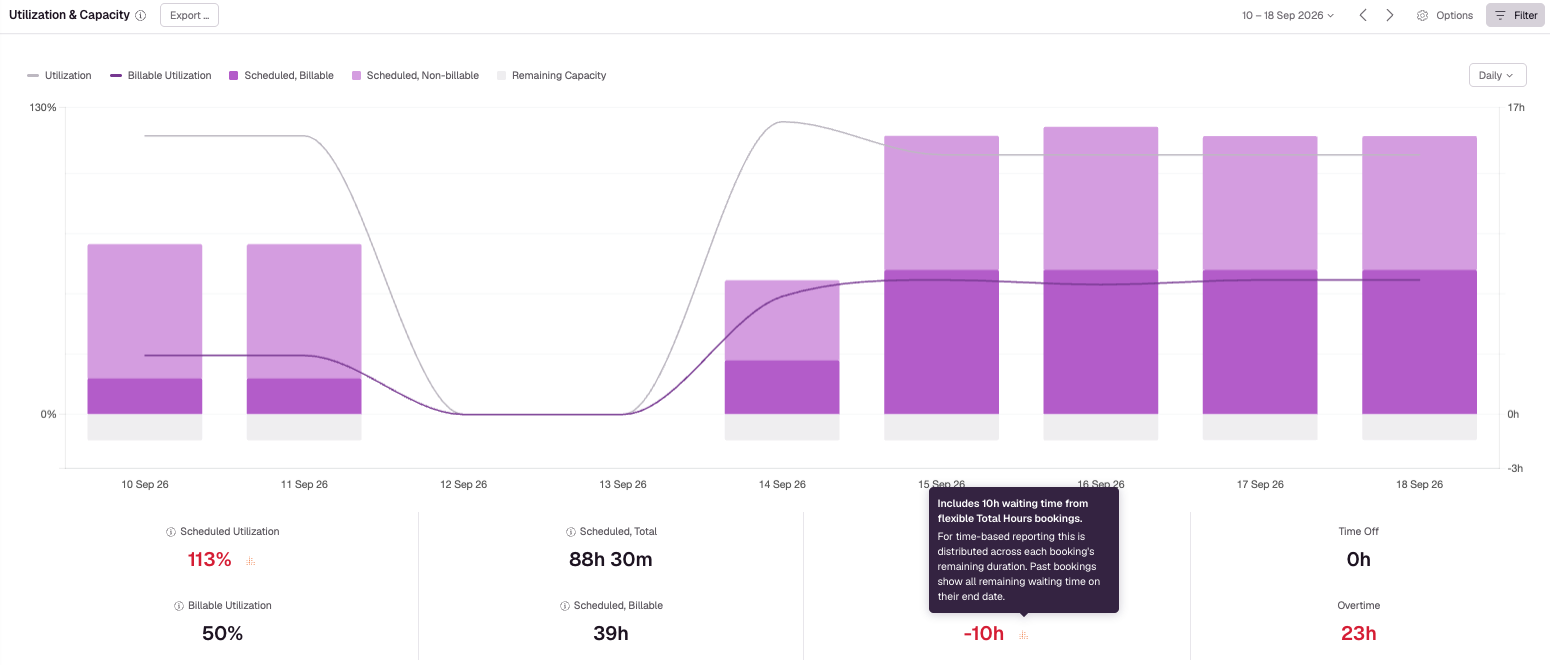The height and width of the screenshot is (665, 1550).
Task: Click info icon next to Billable Utilization
Action: click(179, 606)
